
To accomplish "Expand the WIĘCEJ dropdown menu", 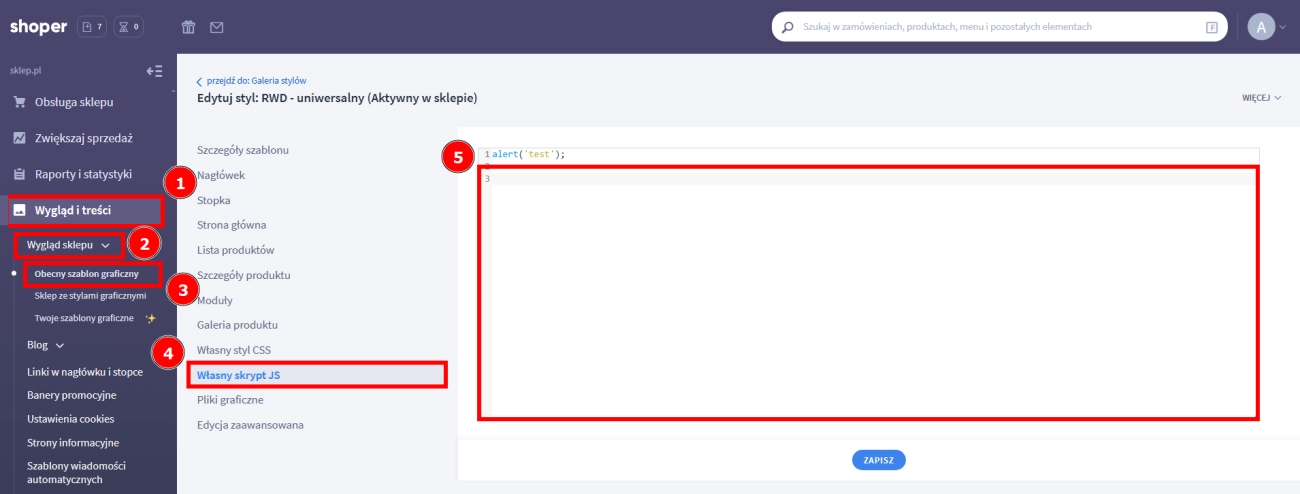I will [1261, 99].
